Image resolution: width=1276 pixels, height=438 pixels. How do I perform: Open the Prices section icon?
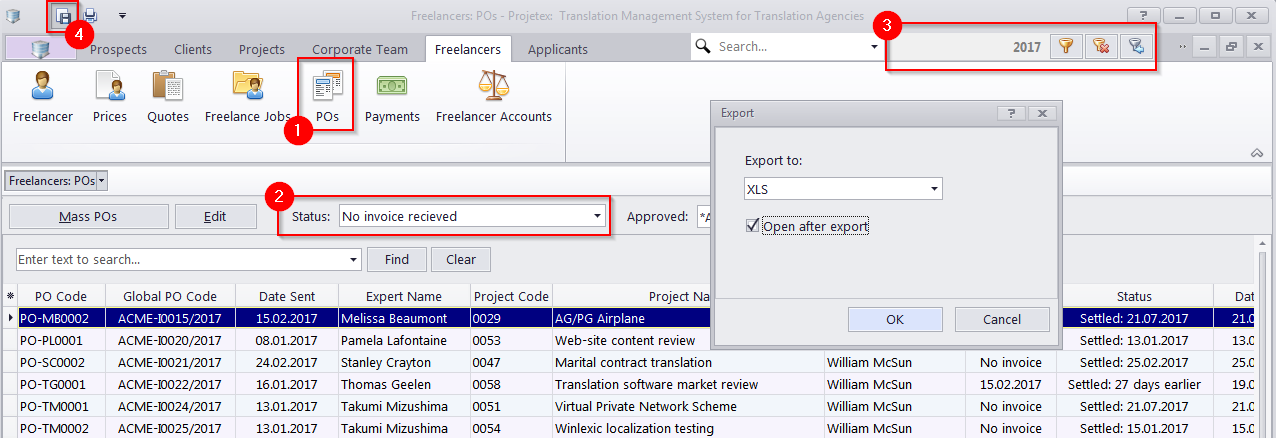[109, 88]
